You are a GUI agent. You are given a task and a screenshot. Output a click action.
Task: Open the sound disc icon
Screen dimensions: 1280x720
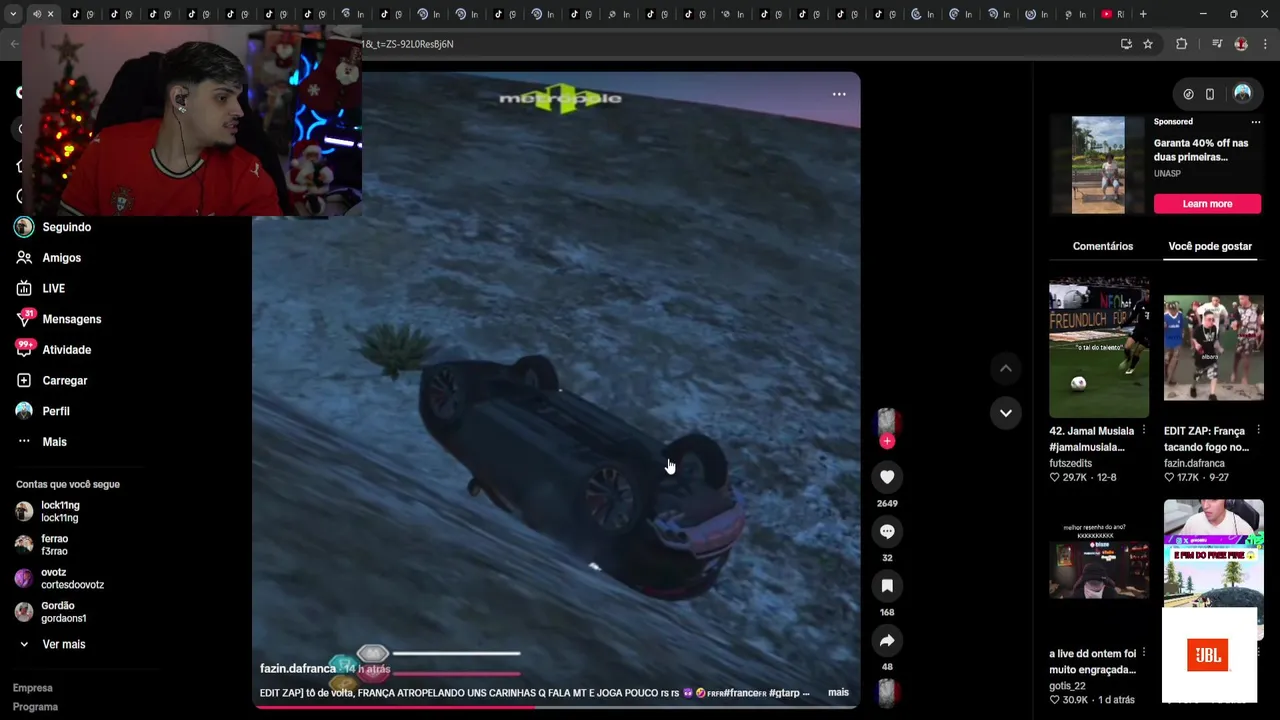[x=887, y=692]
